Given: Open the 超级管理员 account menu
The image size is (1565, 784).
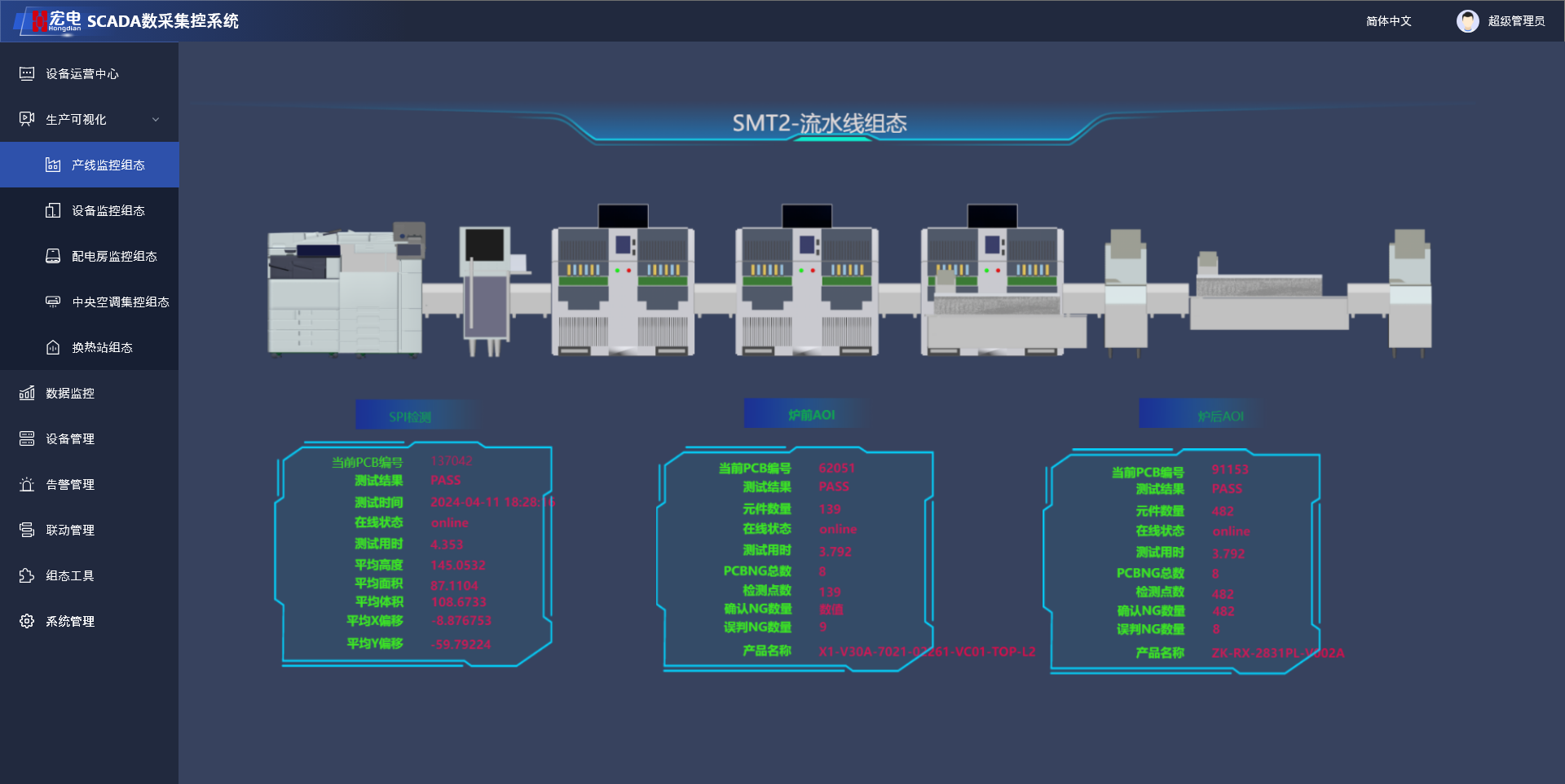Looking at the screenshot, I should click(1516, 21).
